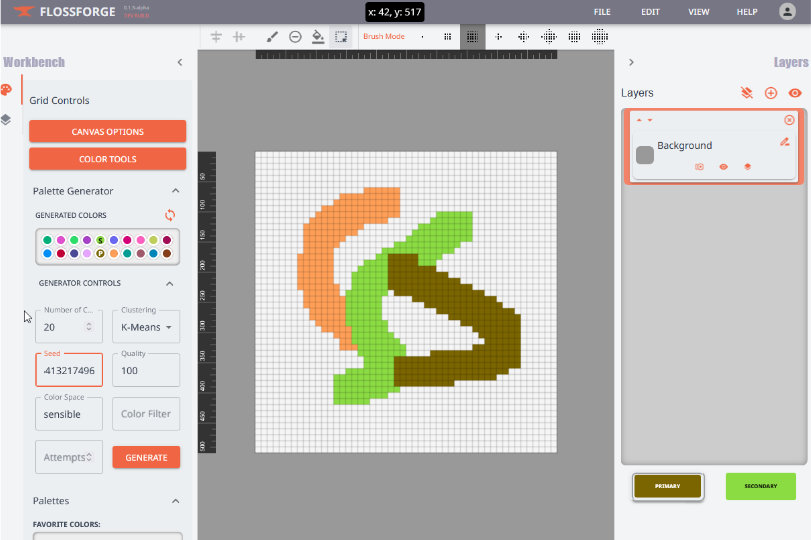Rename the Background layer with pencil icon

[x=785, y=142]
